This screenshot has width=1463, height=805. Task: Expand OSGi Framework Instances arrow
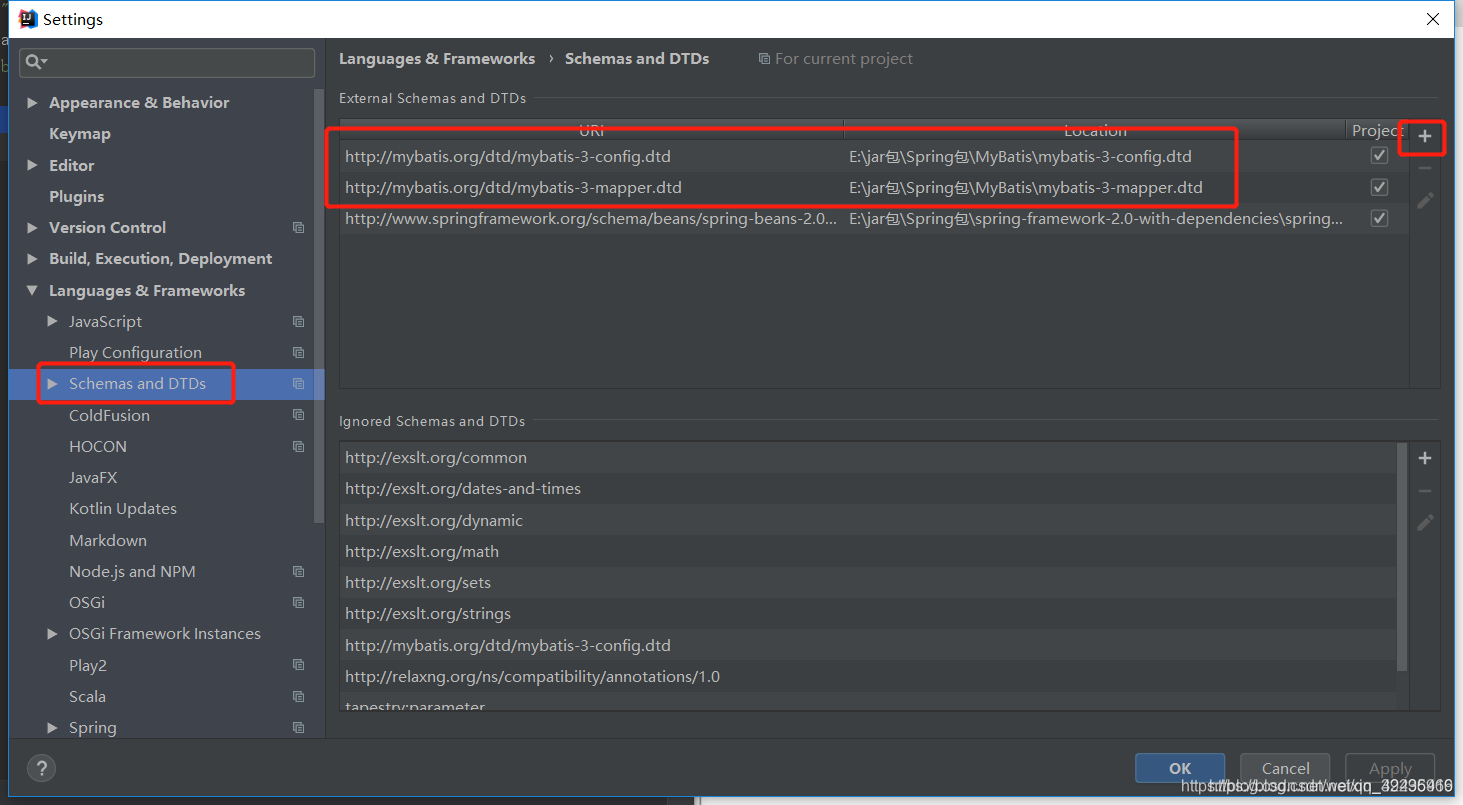click(53, 634)
